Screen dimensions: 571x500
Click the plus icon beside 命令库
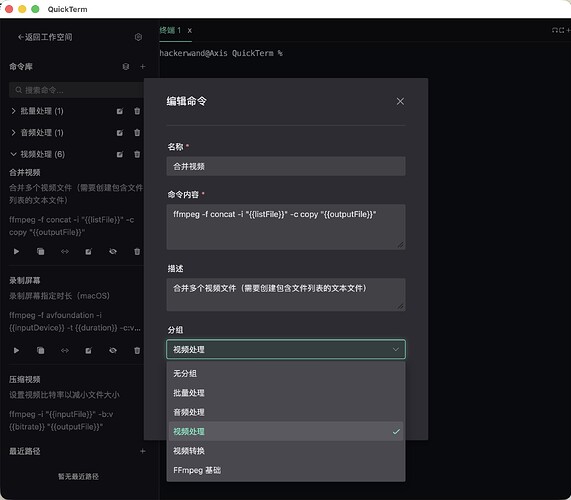pos(143,66)
